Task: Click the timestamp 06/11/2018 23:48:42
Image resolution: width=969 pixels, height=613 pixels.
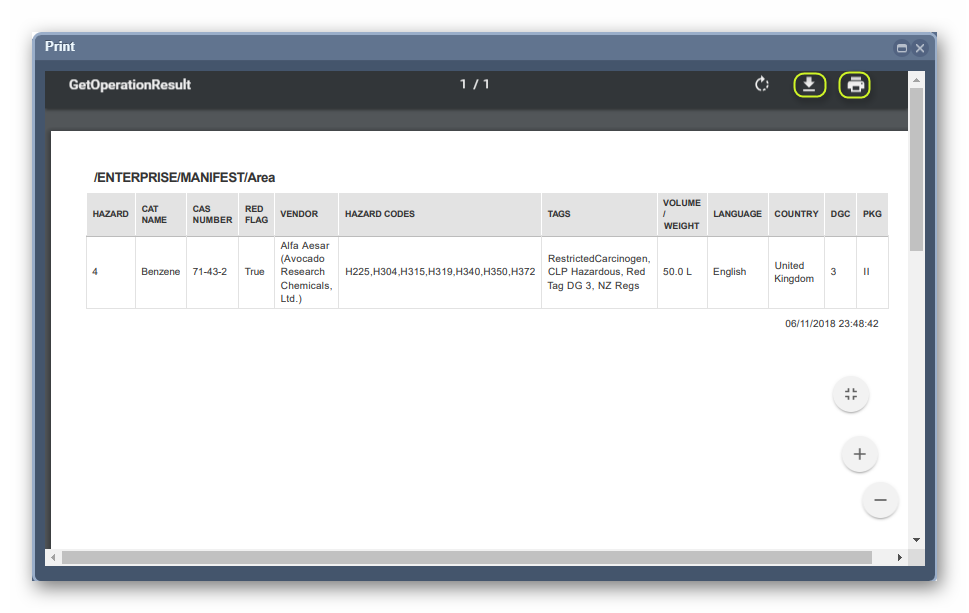Action: (x=833, y=323)
